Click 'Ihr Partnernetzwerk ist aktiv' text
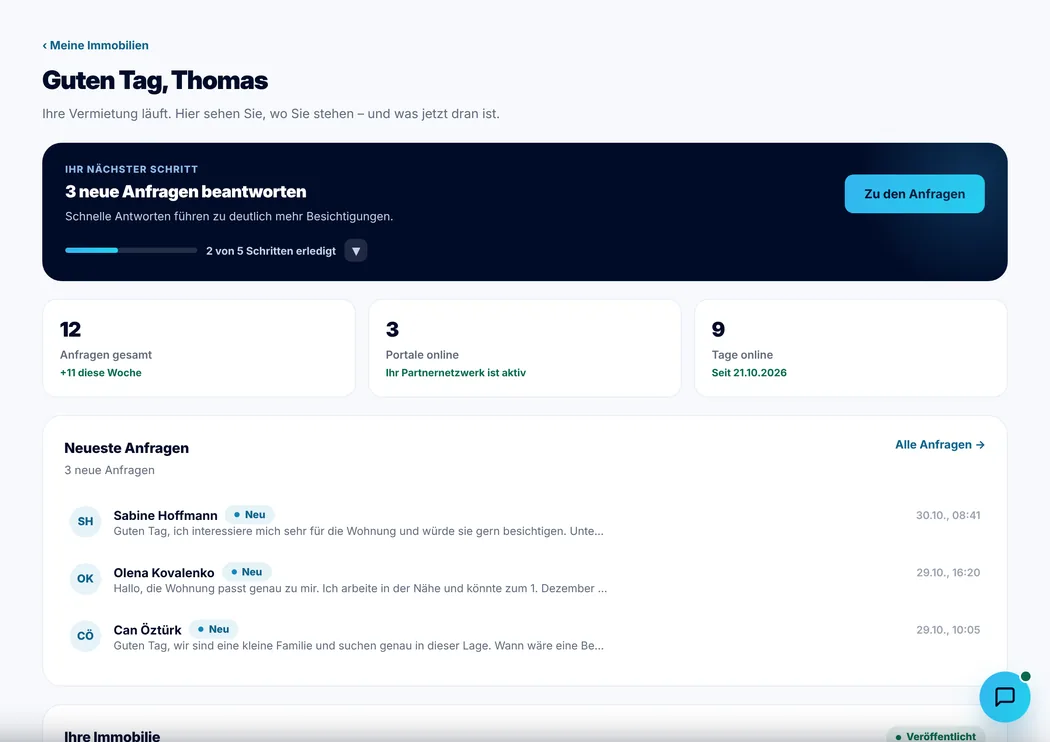The image size is (1050, 742). [455, 373]
